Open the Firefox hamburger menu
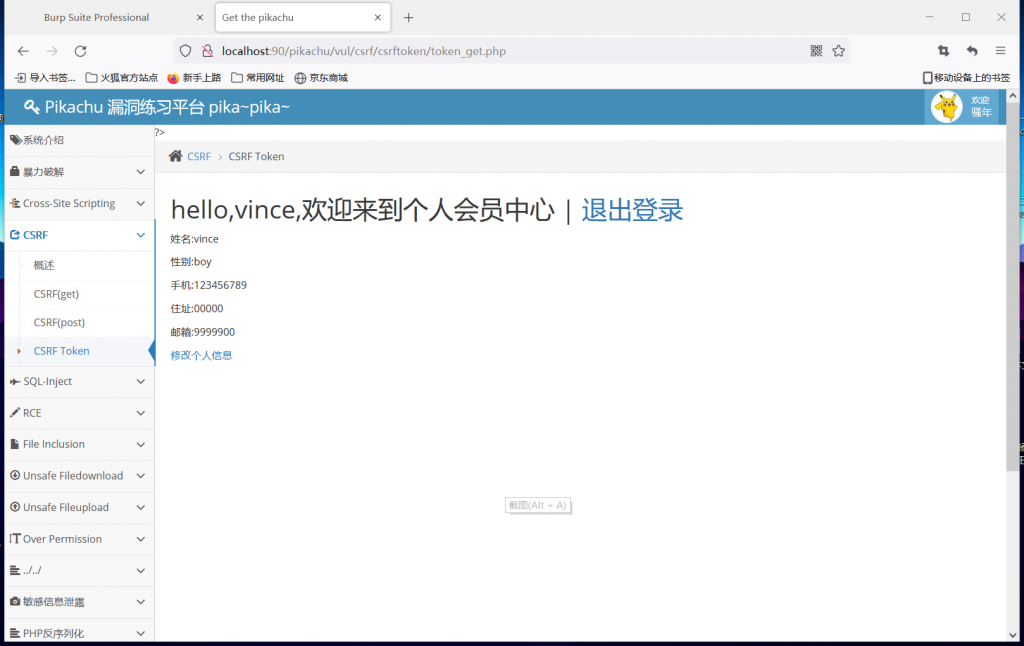The width and height of the screenshot is (1024, 646). [1000, 51]
